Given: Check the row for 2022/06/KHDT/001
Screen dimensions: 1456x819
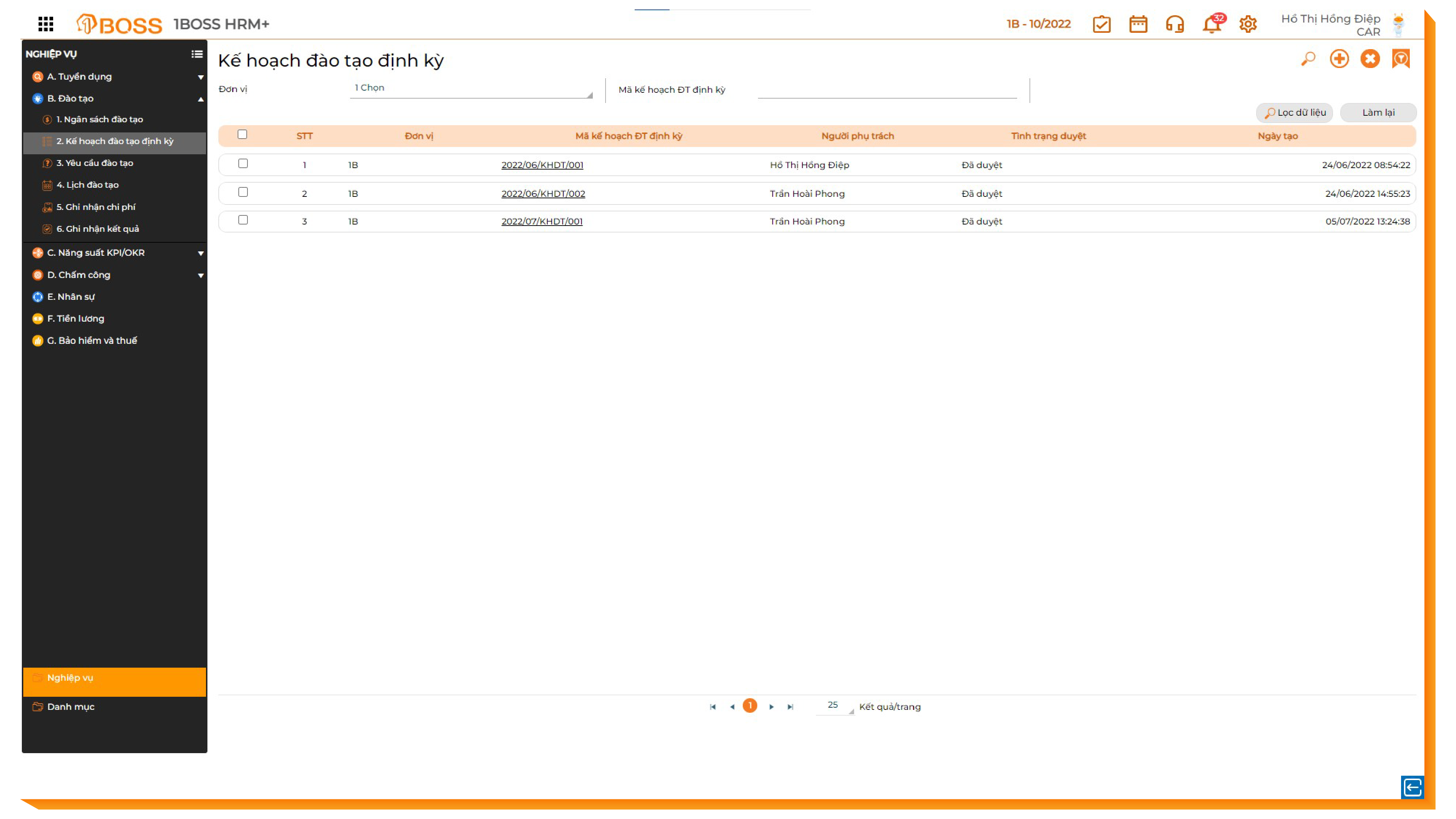Looking at the screenshot, I should pyautogui.click(x=243, y=163).
